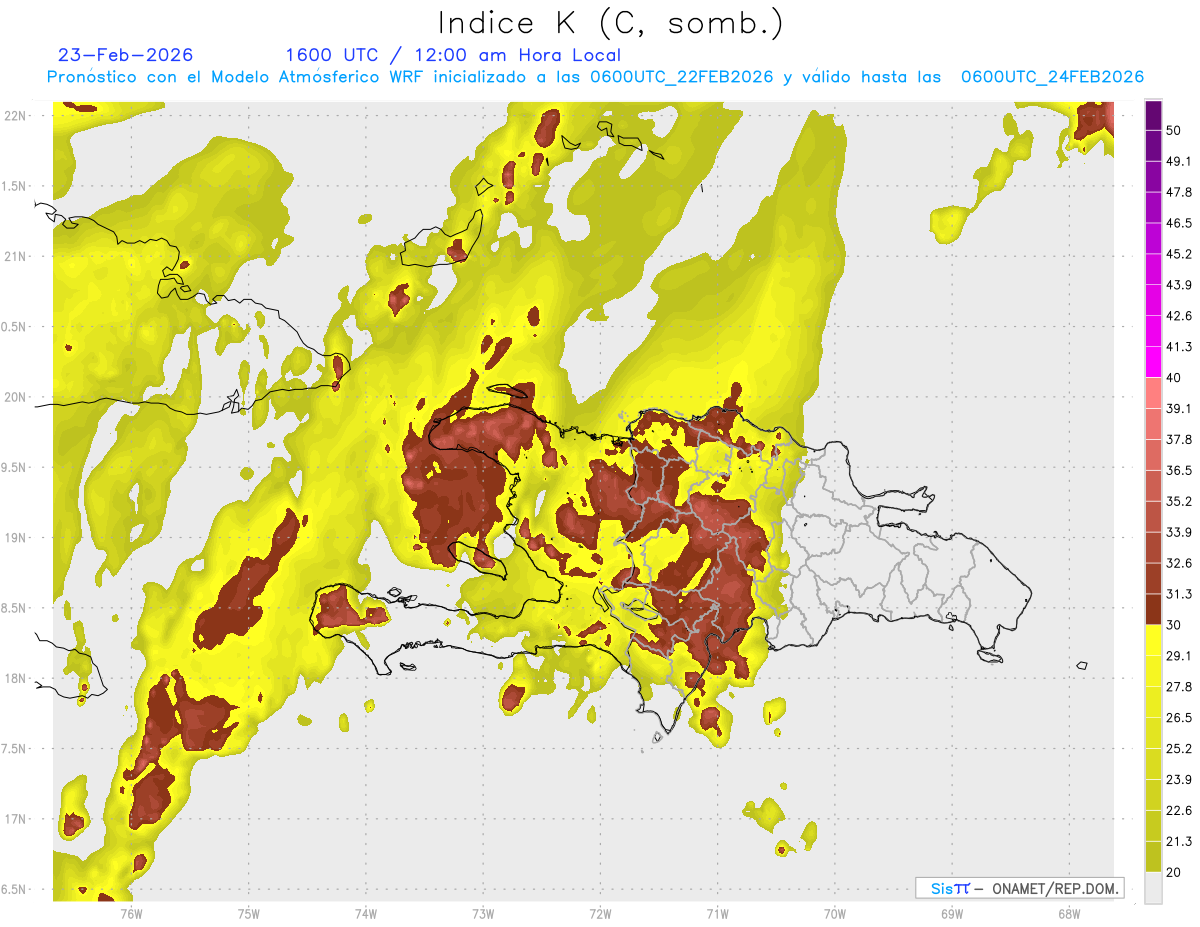Click the colorbar label "42.6"
This screenshot has height=927, width=1200.
coord(1179,316)
